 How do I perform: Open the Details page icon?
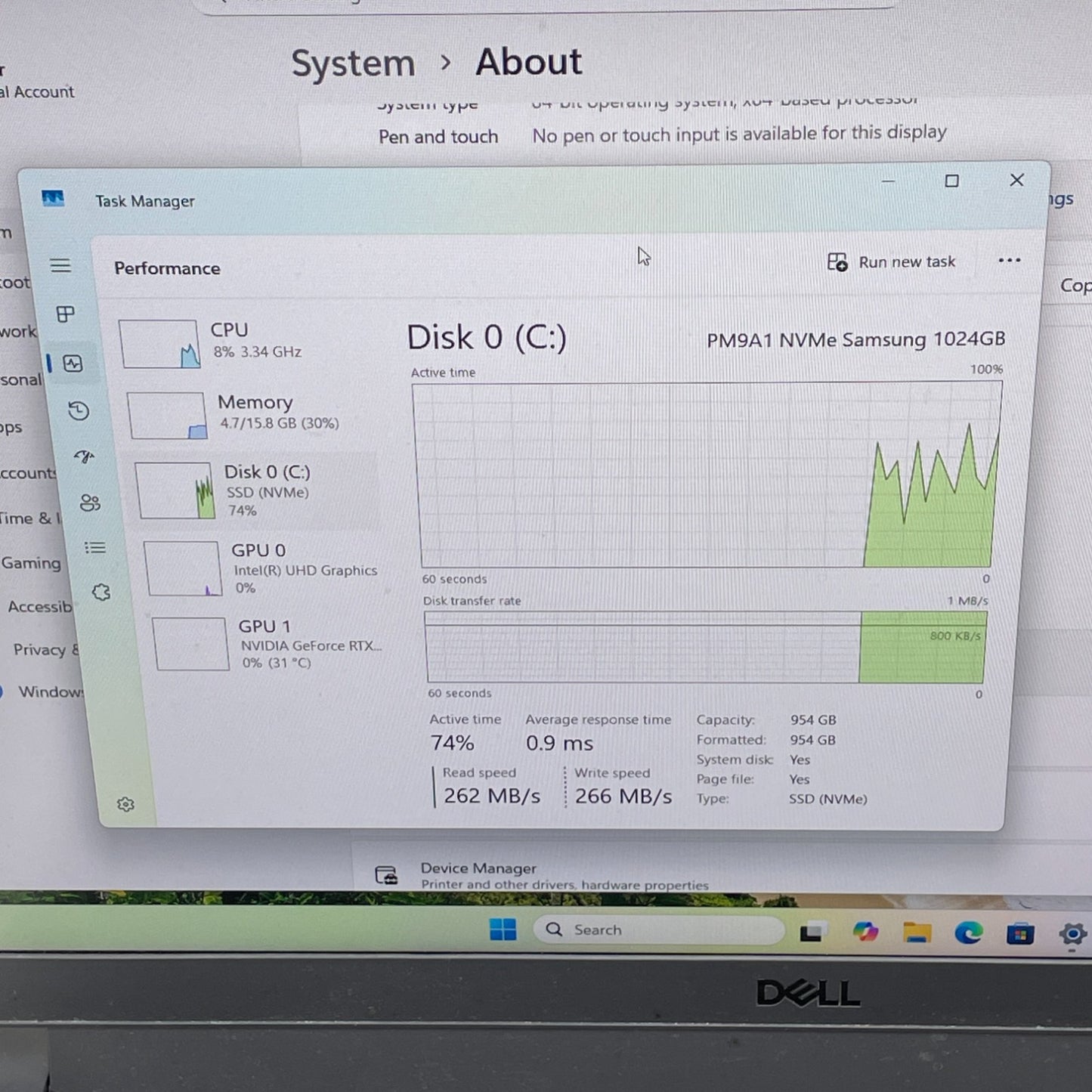[x=95, y=548]
